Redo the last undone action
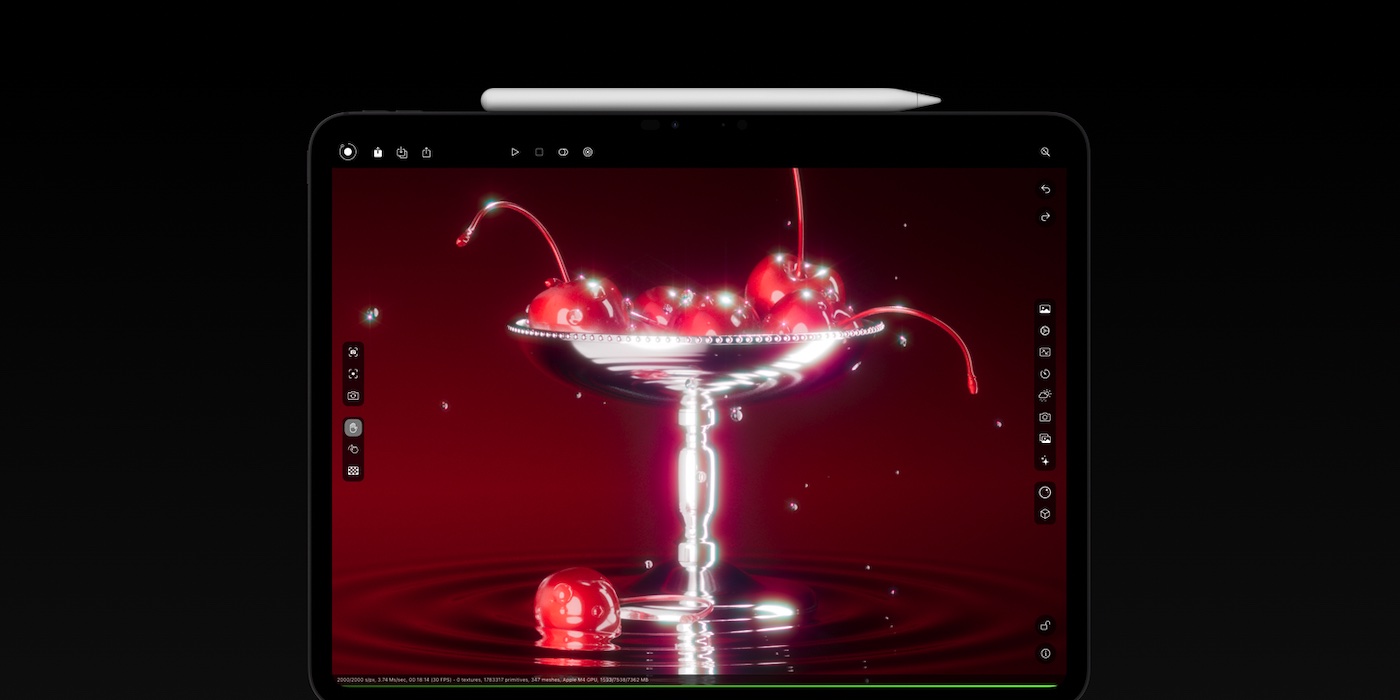Image resolution: width=1400 pixels, height=700 pixels. [x=1045, y=217]
